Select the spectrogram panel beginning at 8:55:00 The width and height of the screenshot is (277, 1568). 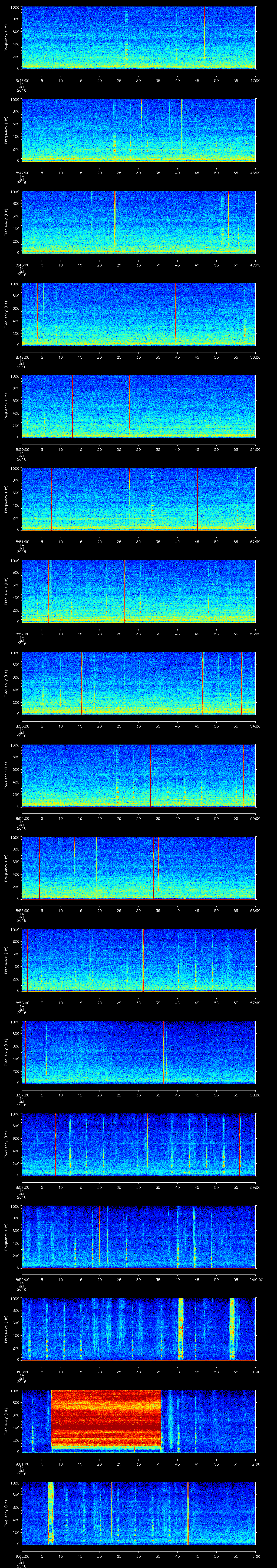pyautogui.click(x=139, y=868)
